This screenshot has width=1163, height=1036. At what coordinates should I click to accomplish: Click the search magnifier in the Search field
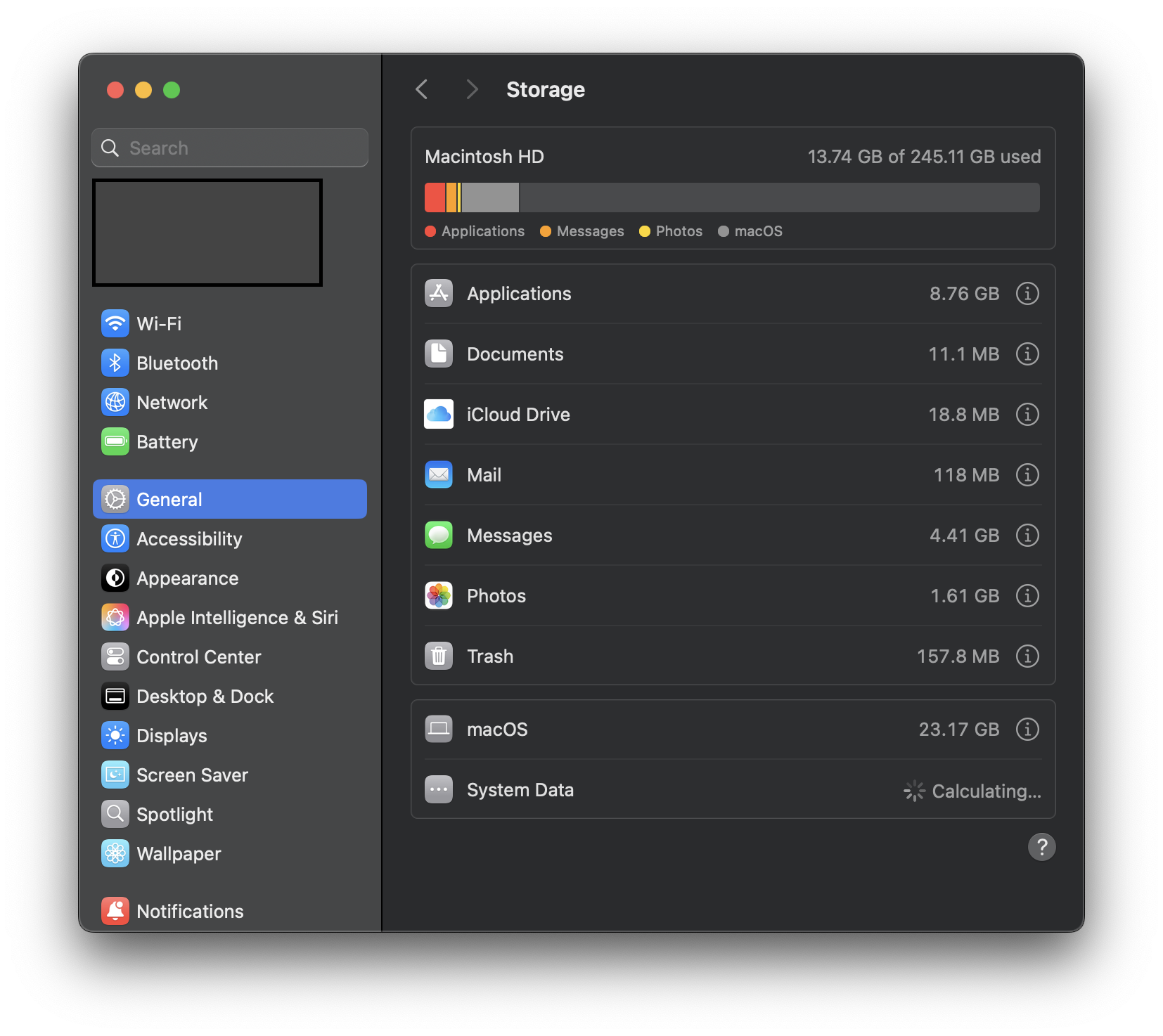click(x=110, y=148)
